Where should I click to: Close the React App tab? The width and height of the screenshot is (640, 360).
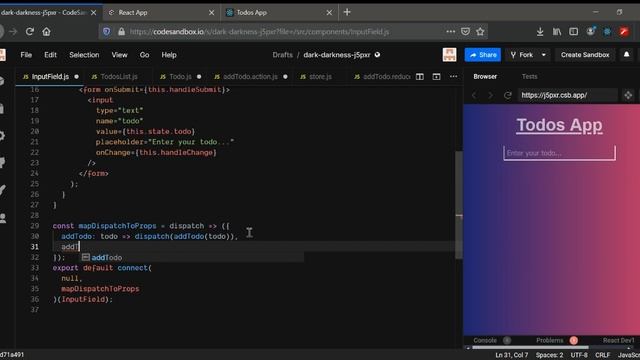point(211,13)
